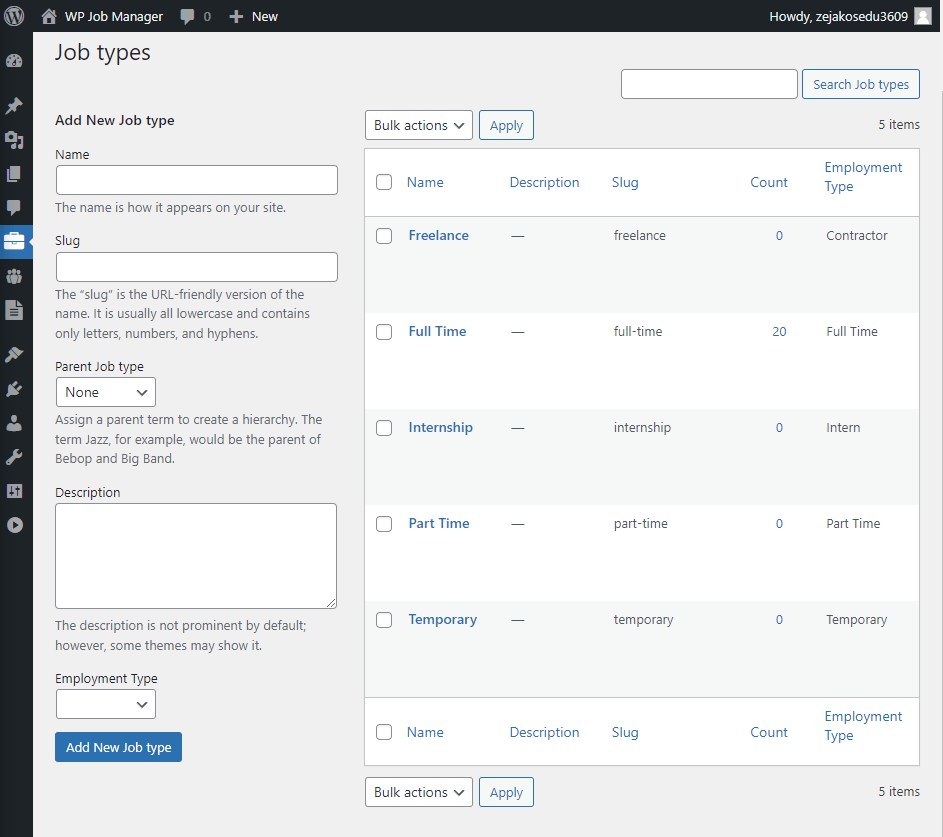Viewport: 943px width, 837px height.
Task: Click the Description textarea
Action: pyautogui.click(x=196, y=556)
